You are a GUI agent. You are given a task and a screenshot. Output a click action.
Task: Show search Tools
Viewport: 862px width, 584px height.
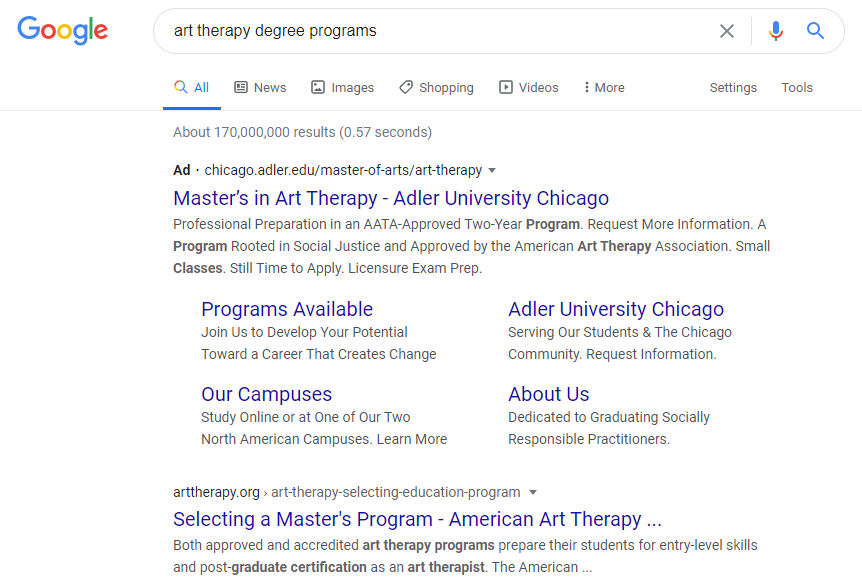(x=797, y=87)
